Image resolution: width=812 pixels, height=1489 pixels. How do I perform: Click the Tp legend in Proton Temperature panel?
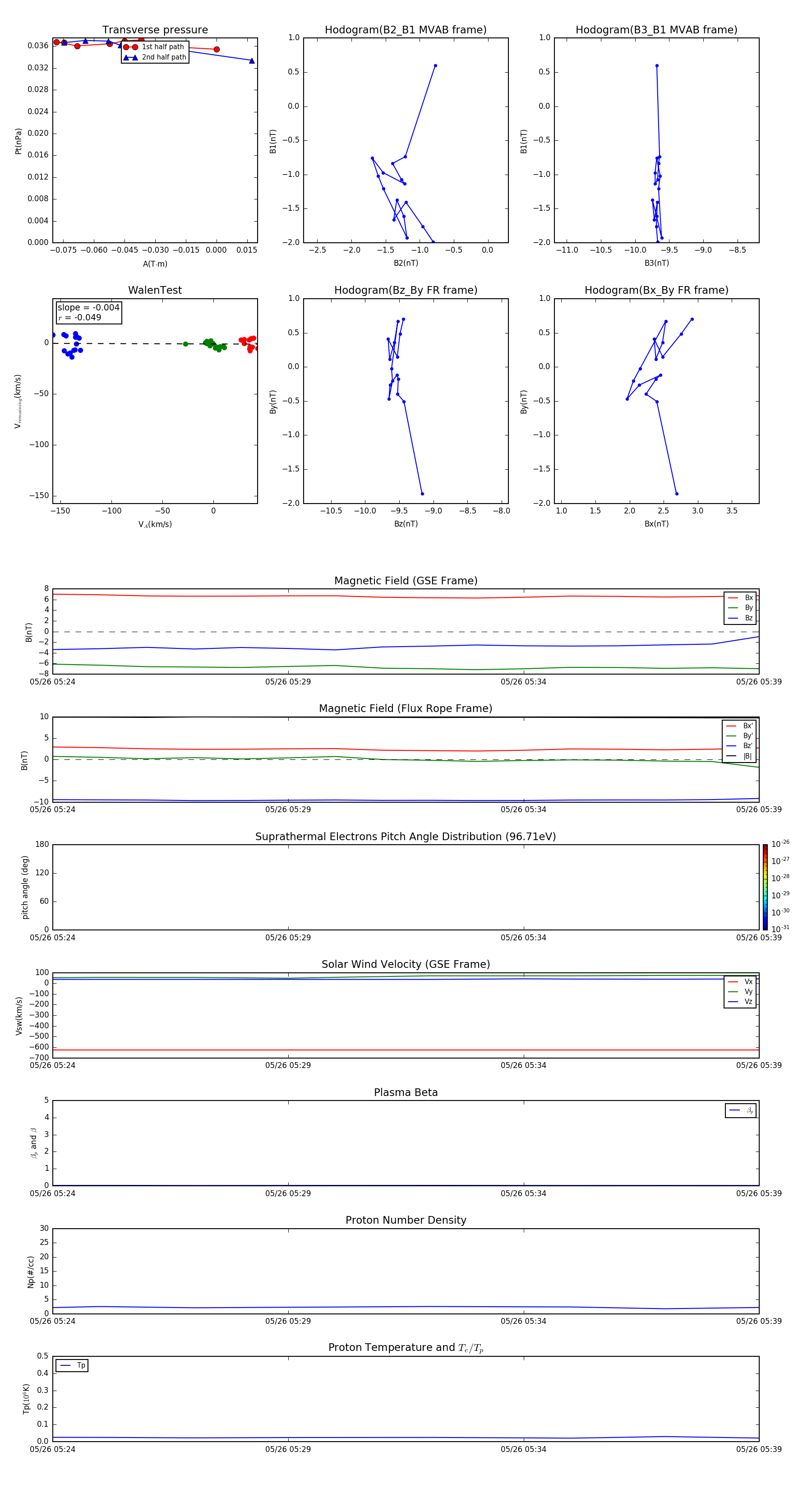point(72,1365)
